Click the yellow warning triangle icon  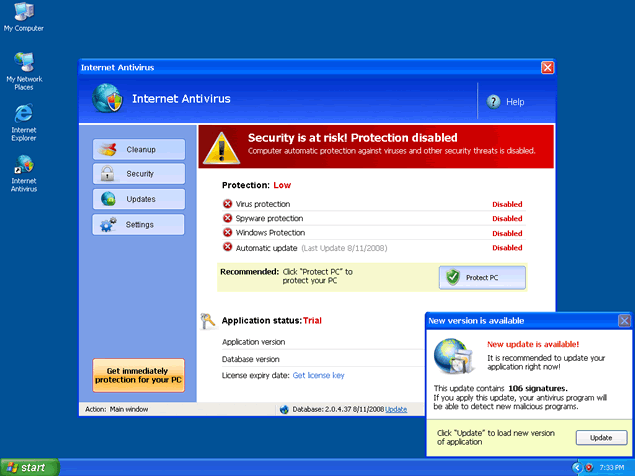pos(220,147)
